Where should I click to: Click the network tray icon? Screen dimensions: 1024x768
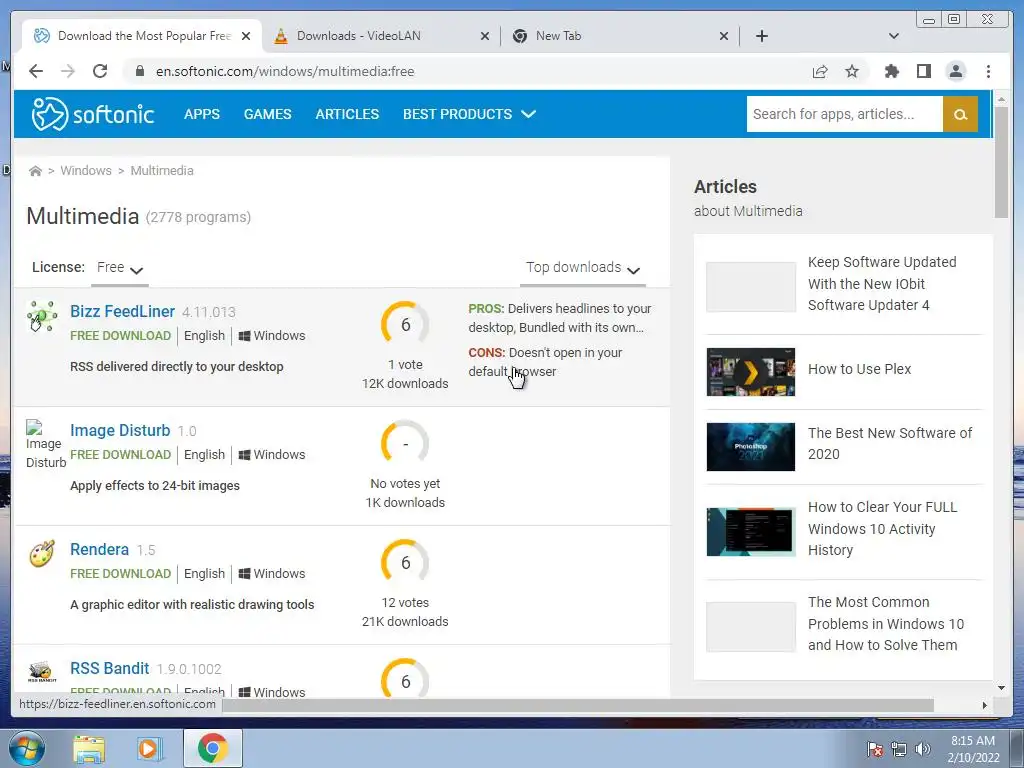pos(899,749)
